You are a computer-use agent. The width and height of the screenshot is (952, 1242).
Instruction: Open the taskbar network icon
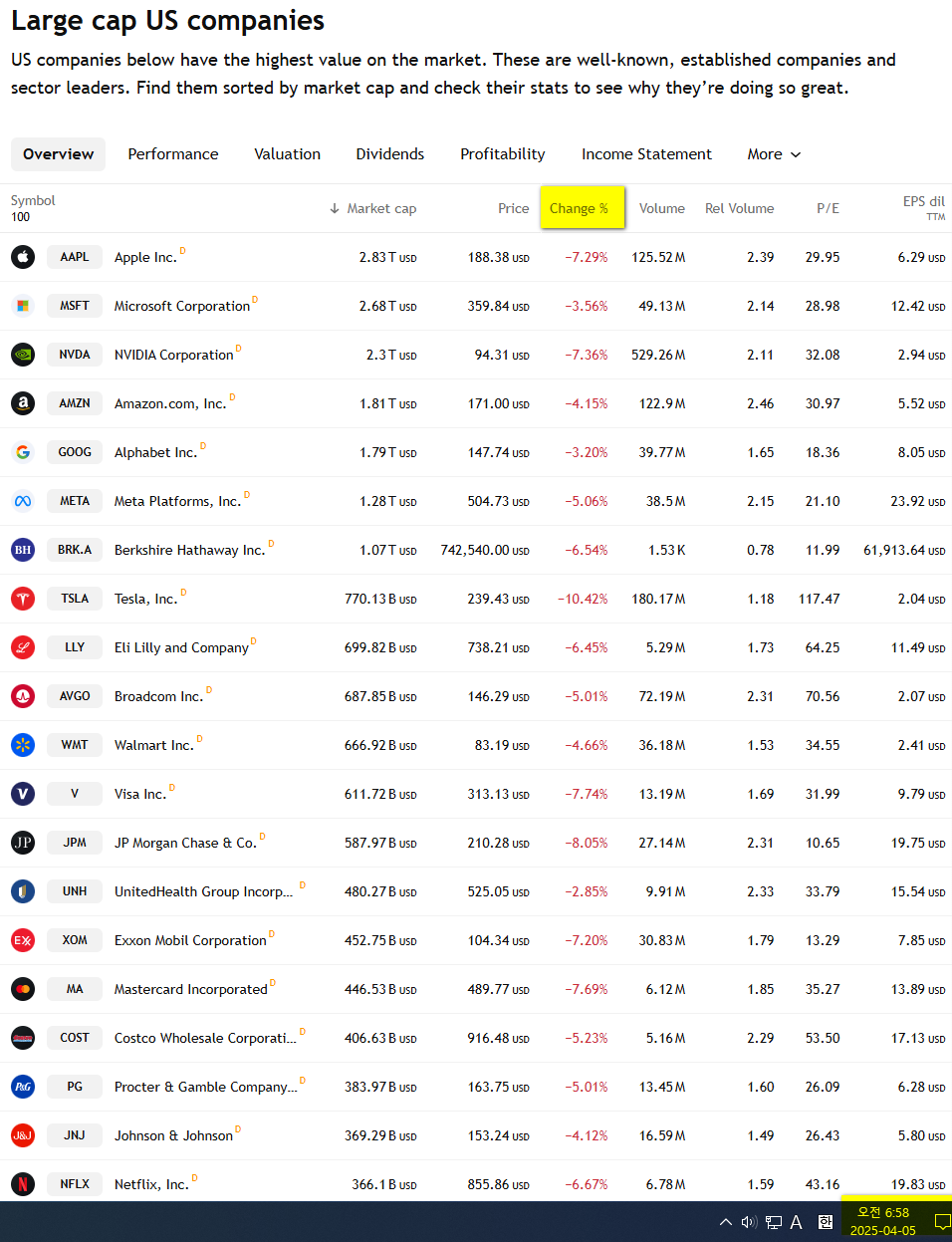pos(774,1222)
